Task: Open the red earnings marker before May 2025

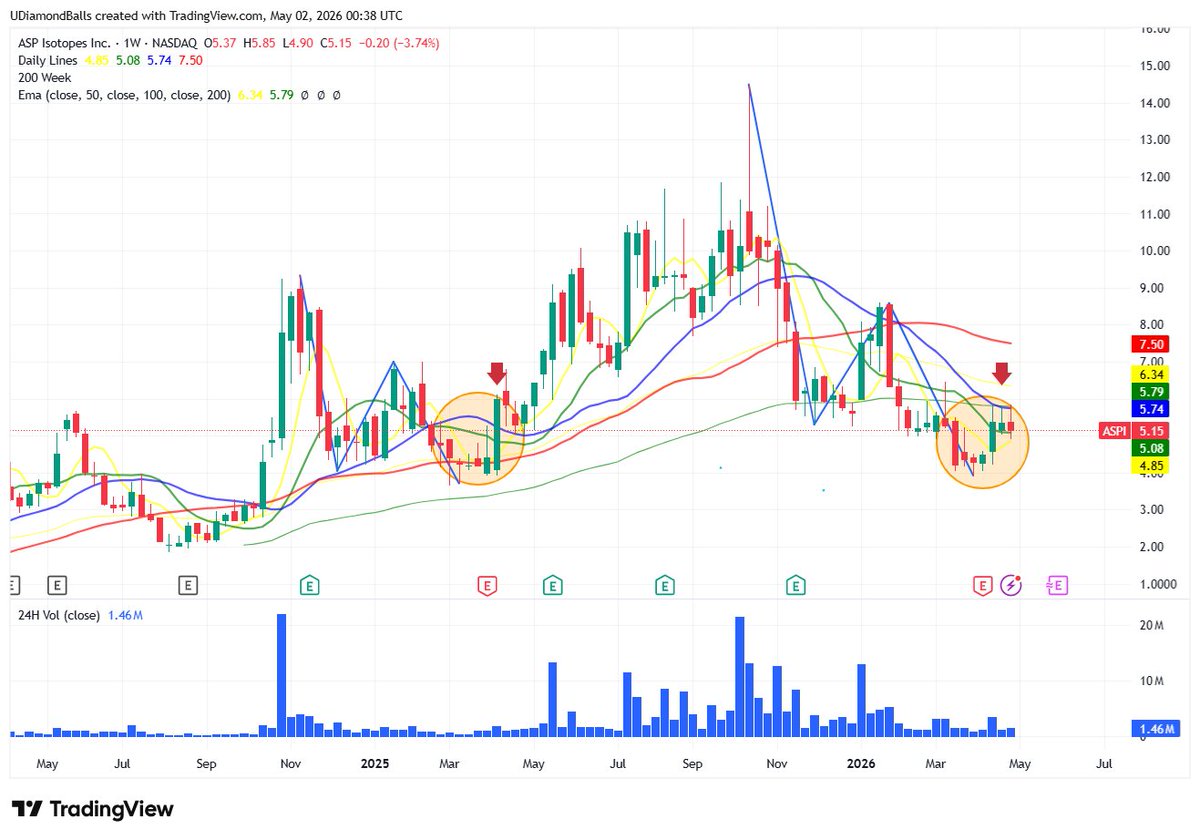Action: [x=487, y=585]
